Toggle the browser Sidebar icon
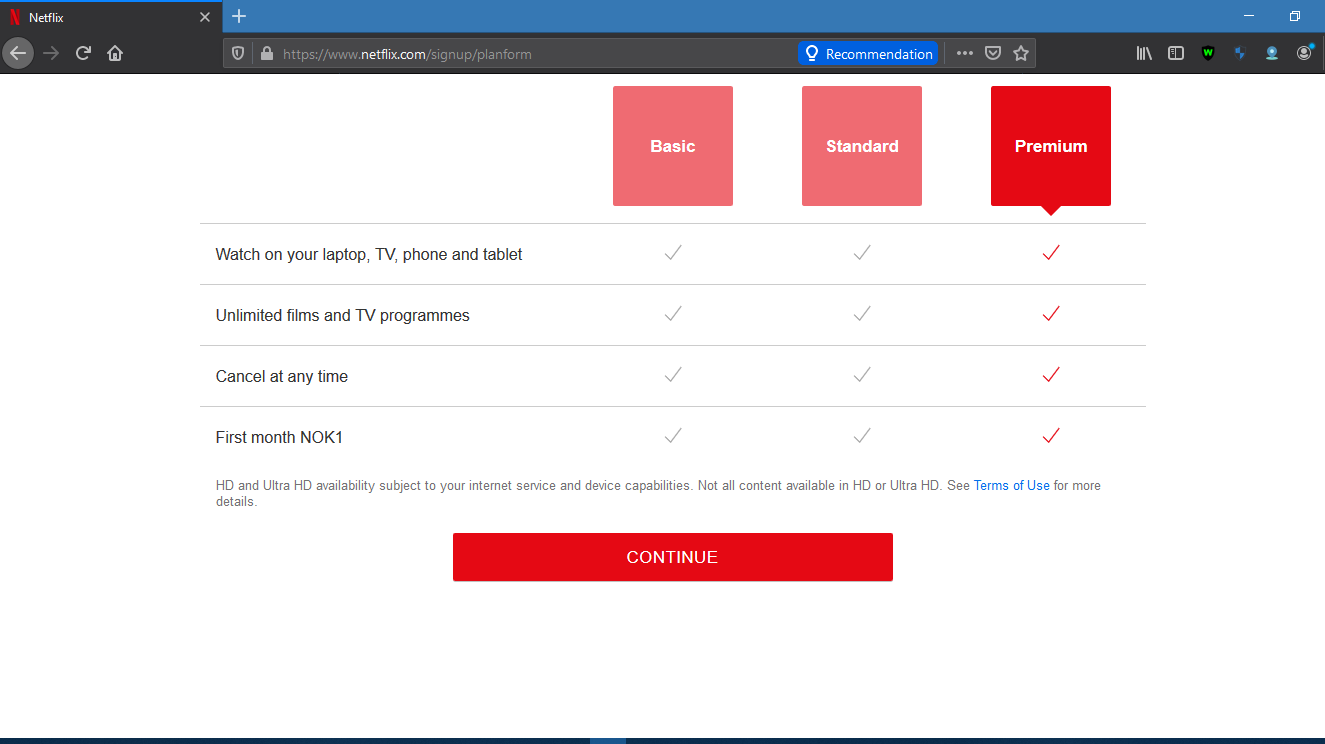 coord(1176,52)
